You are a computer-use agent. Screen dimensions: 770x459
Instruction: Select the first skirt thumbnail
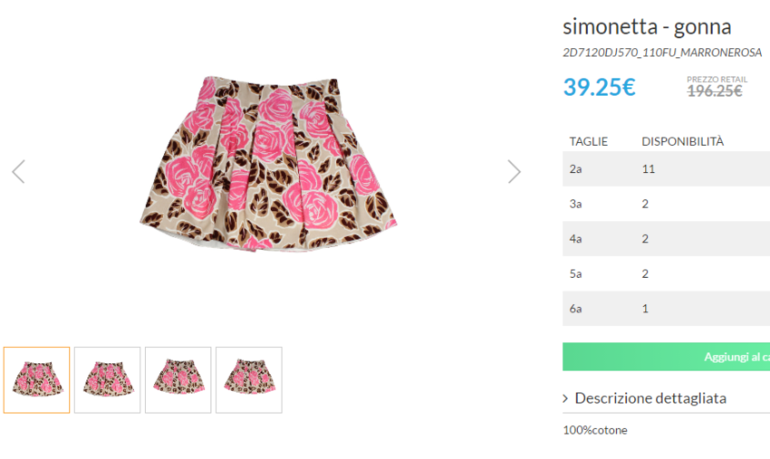(x=37, y=380)
